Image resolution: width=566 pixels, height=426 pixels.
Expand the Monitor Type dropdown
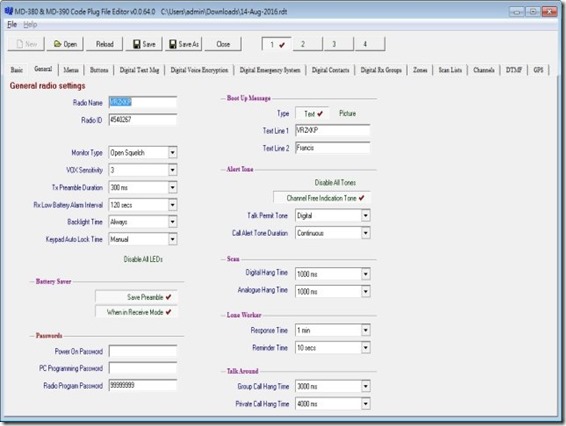point(173,152)
